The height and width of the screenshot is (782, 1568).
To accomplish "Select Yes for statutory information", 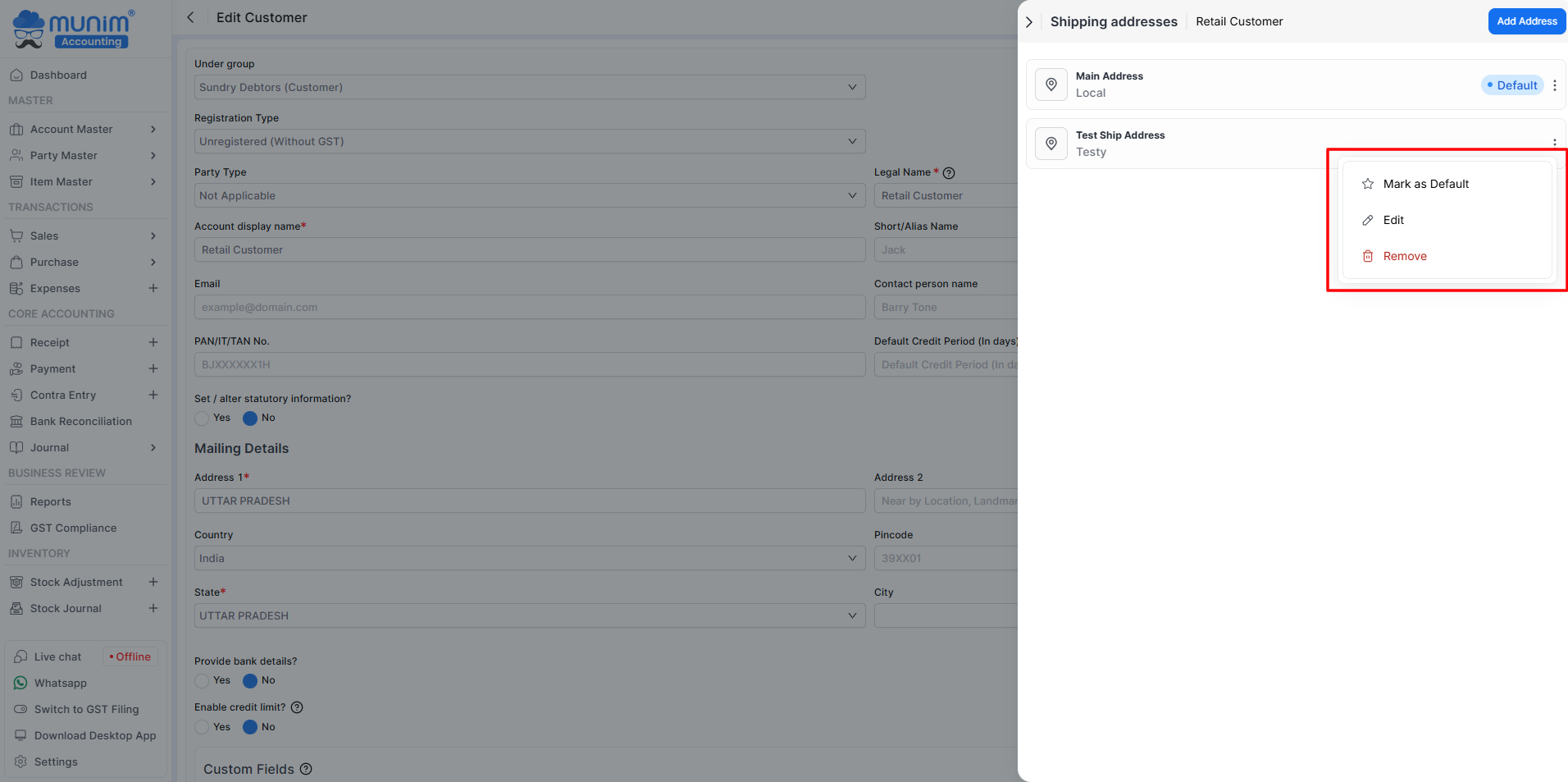I will pyautogui.click(x=202, y=418).
